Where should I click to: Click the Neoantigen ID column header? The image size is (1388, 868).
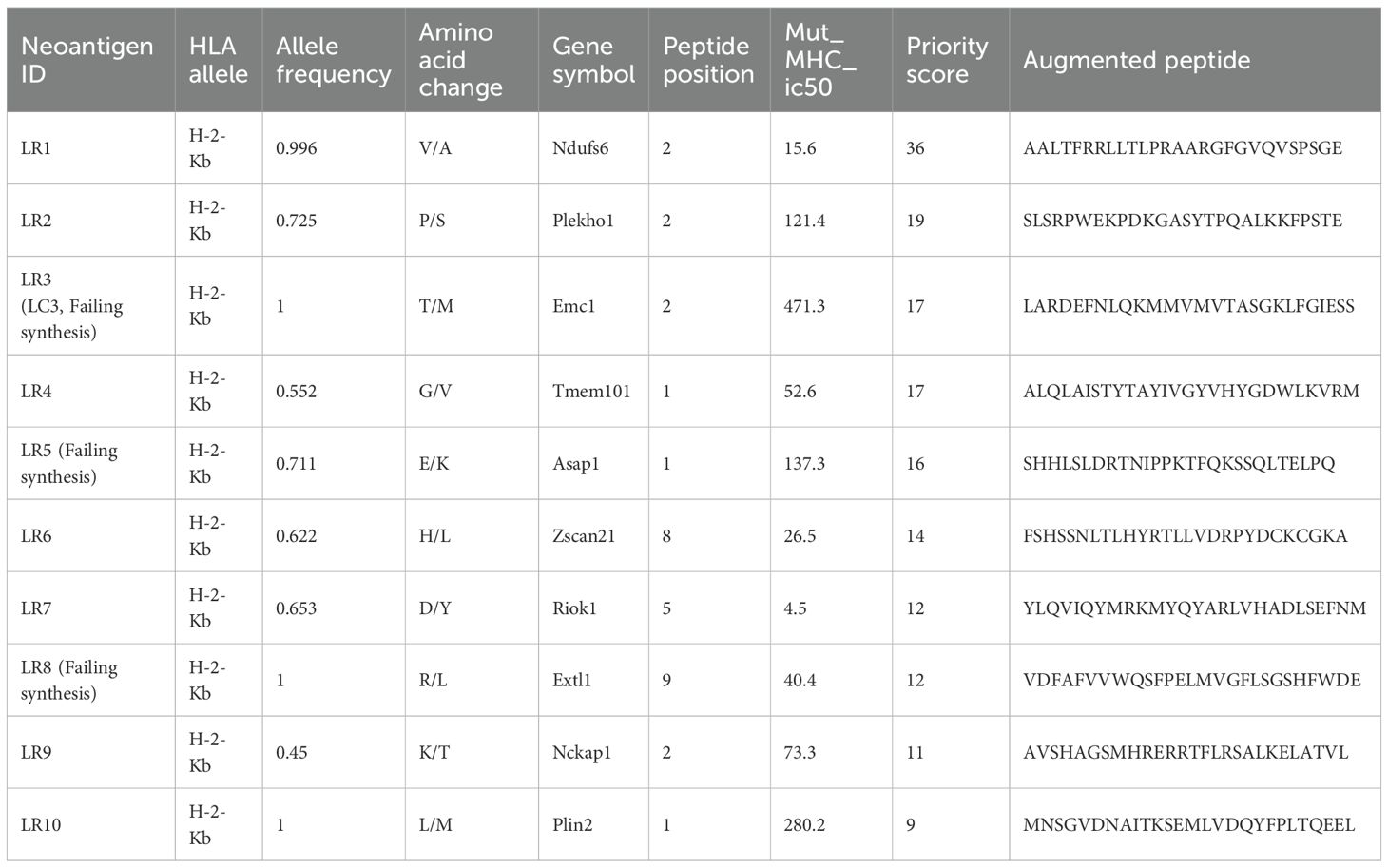pos(87,60)
